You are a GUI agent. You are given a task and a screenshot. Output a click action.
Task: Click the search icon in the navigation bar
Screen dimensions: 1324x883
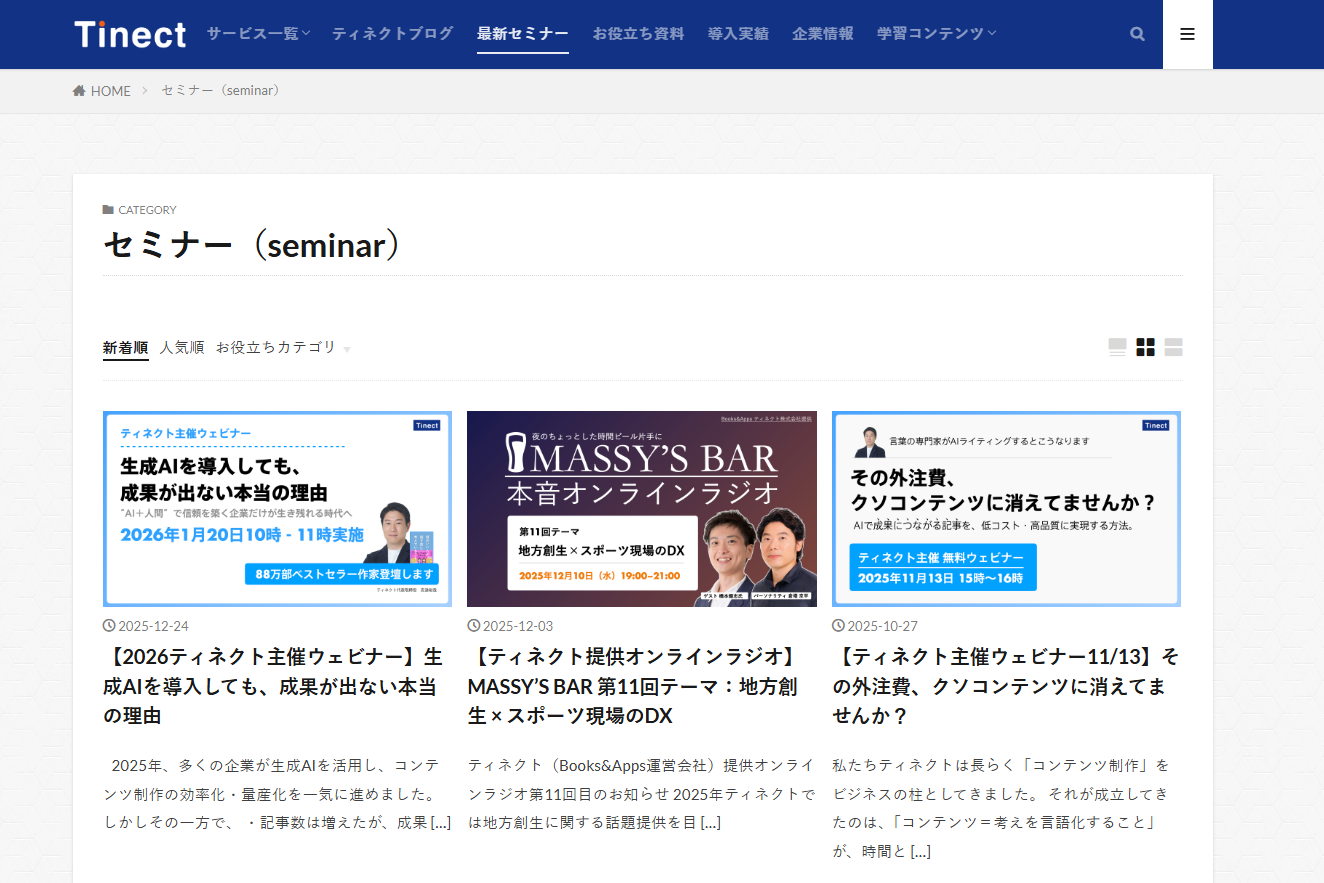click(x=1137, y=33)
